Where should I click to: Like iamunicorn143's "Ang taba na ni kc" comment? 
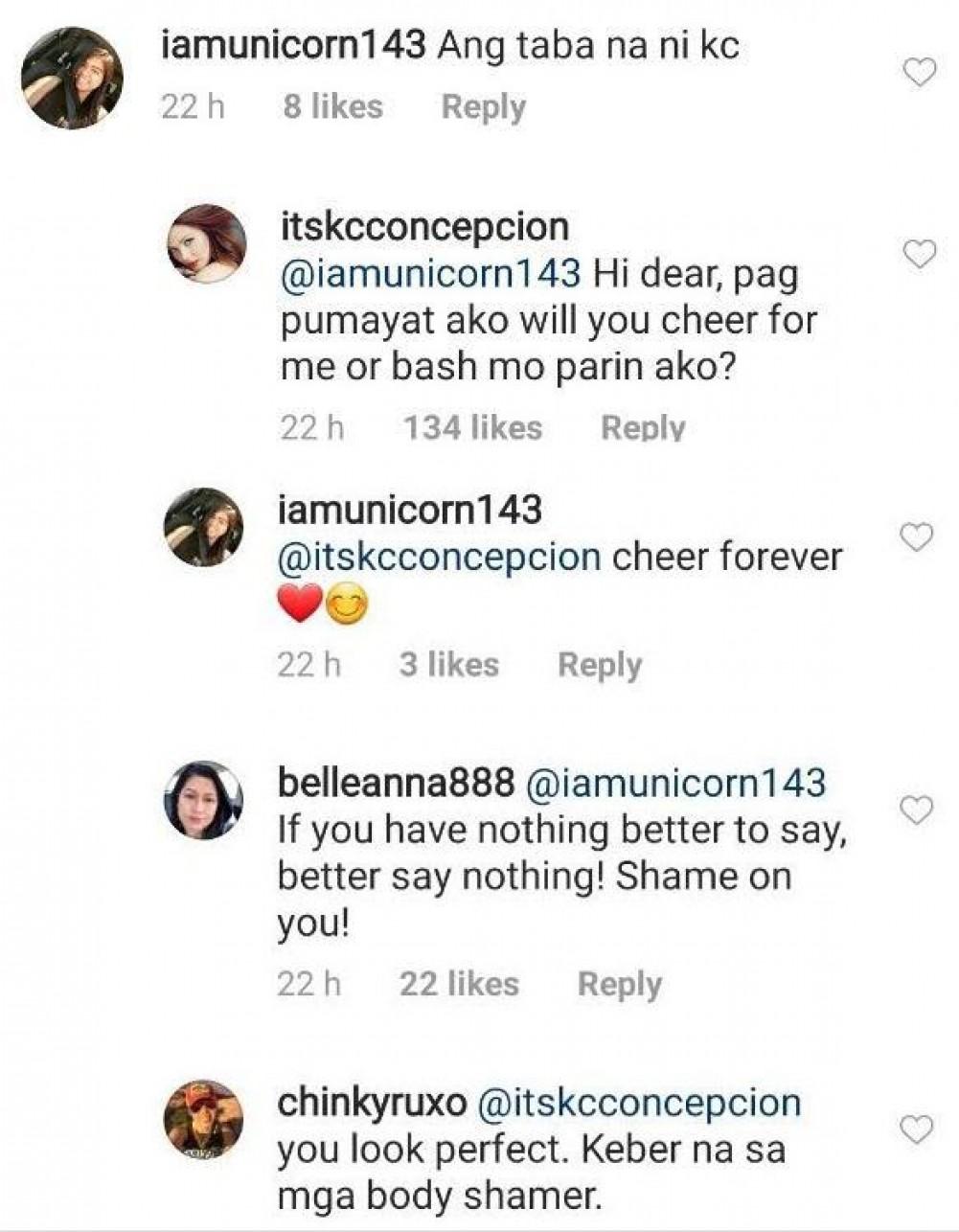coord(920,73)
